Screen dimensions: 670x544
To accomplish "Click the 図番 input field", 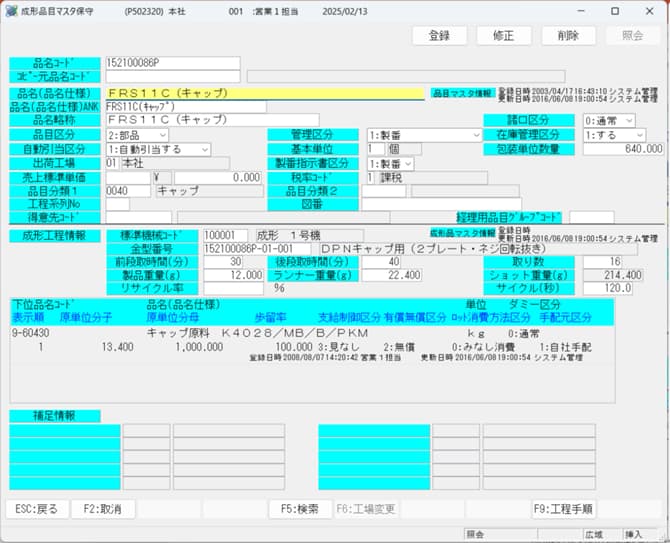I will [x=441, y=204].
